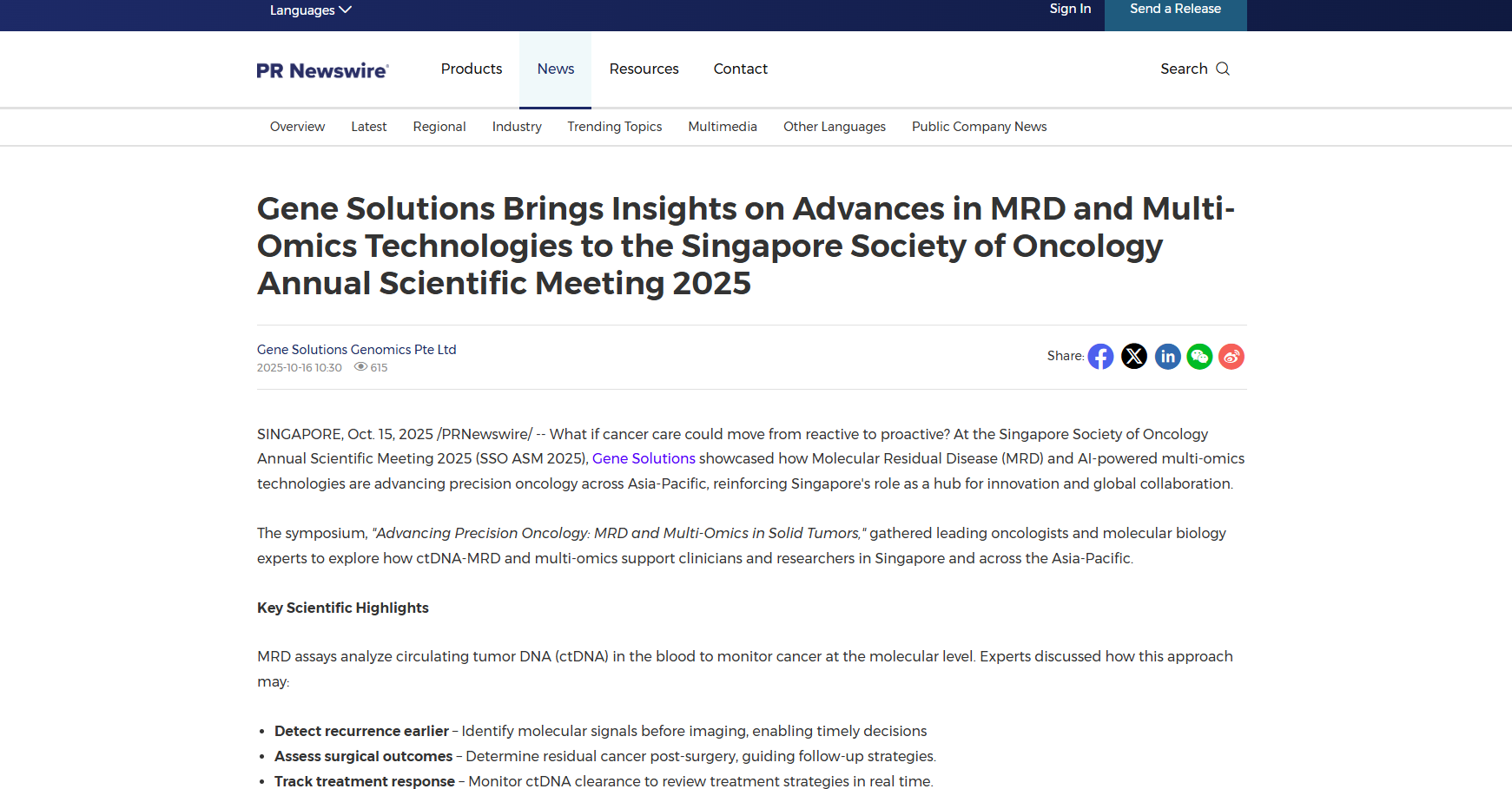This screenshot has width=1512, height=789.
Task: Open the Trending Topics section
Action: pos(614,127)
